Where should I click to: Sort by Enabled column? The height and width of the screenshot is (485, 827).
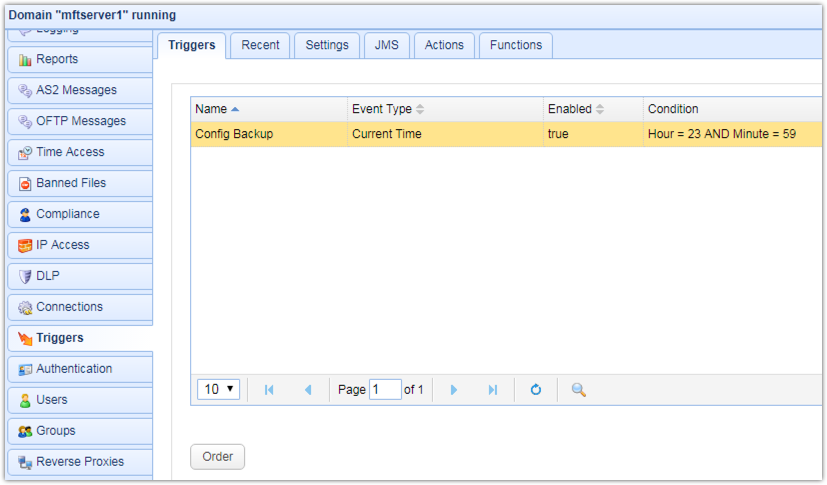coord(593,109)
